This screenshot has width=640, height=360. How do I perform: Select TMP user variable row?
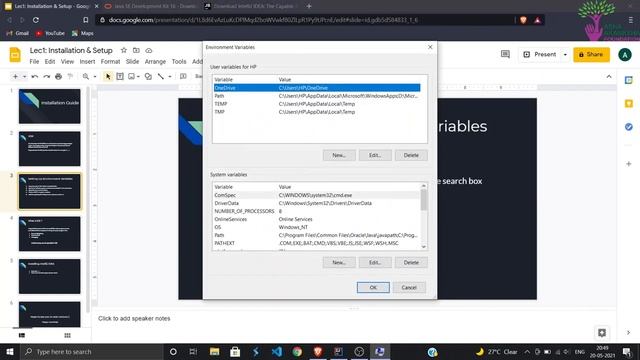coord(317,112)
